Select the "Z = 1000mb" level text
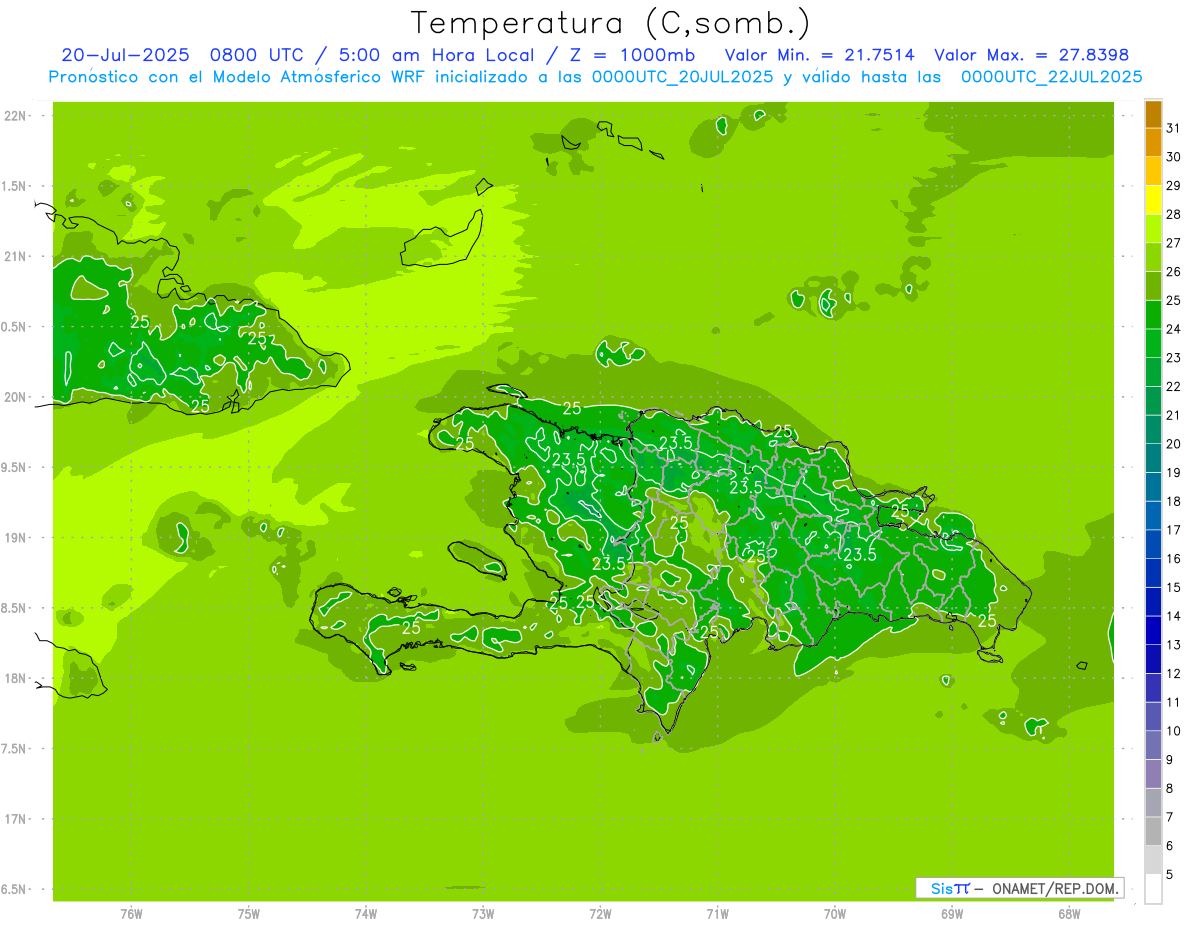This screenshot has height=927, width=1200. (634, 55)
